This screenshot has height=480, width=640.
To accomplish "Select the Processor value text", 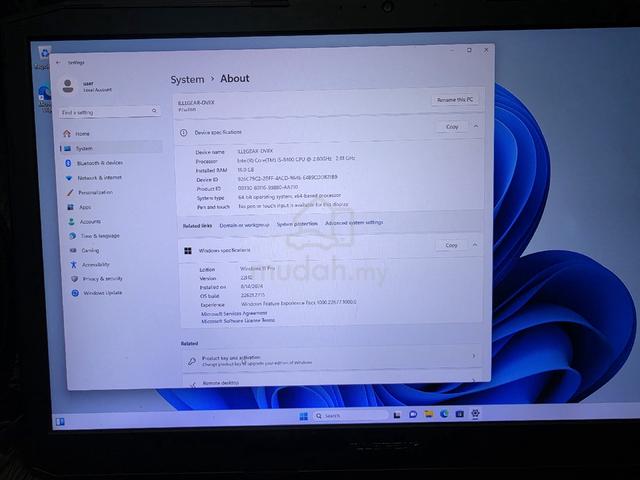I will pyautogui.click(x=296, y=159).
